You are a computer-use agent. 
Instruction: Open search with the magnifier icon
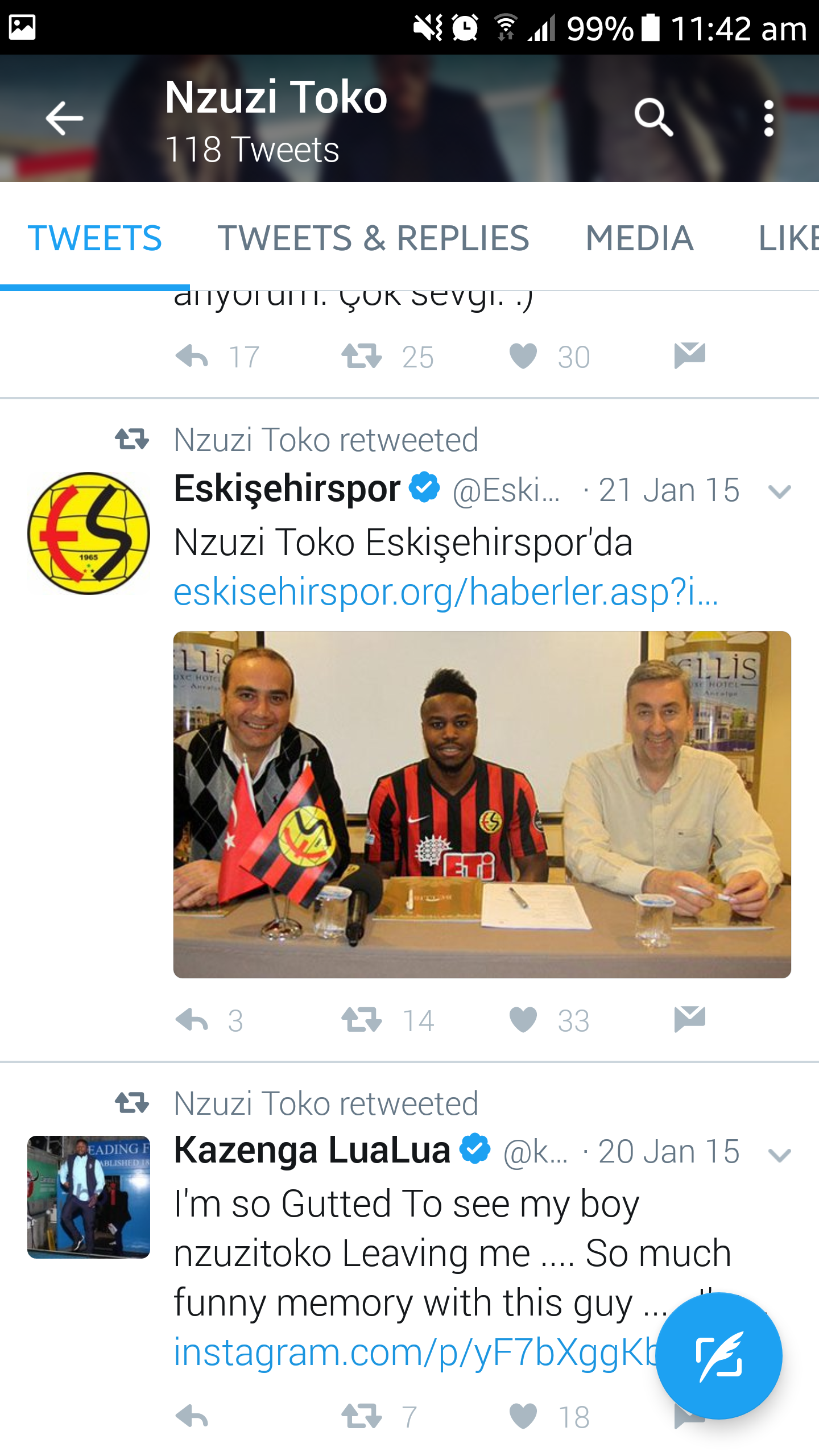tap(653, 118)
